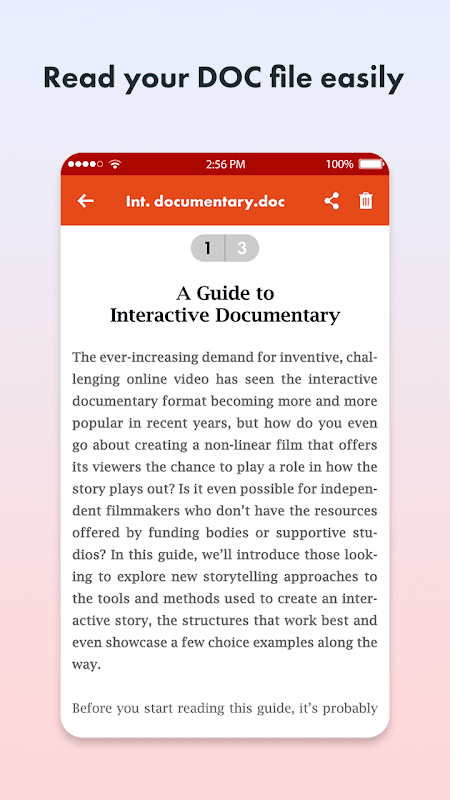Tap heading 'A Guide to'
The width and height of the screenshot is (450, 800).
tap(225, 293)
